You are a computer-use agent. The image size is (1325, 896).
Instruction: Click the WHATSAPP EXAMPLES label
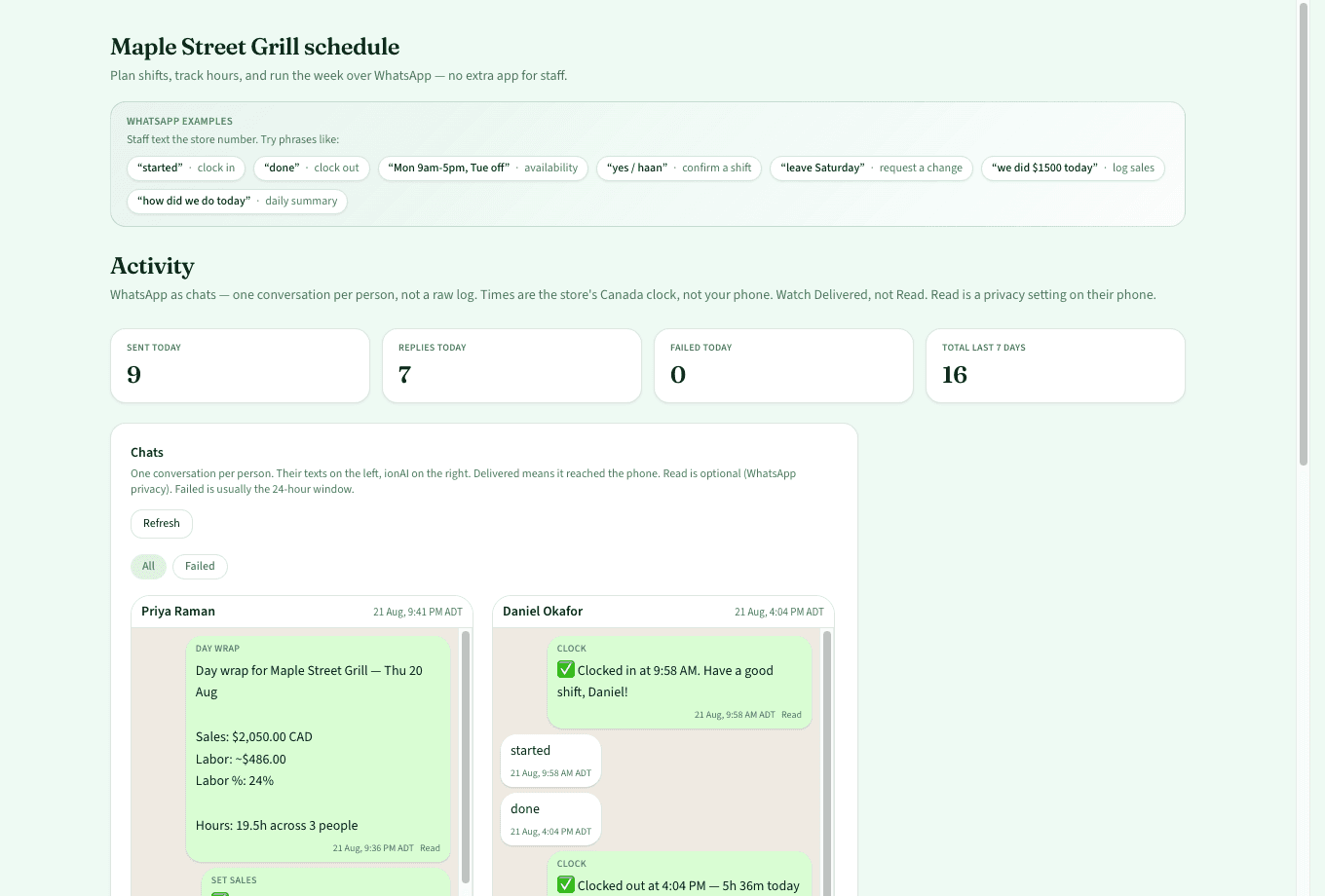(179, 122)
